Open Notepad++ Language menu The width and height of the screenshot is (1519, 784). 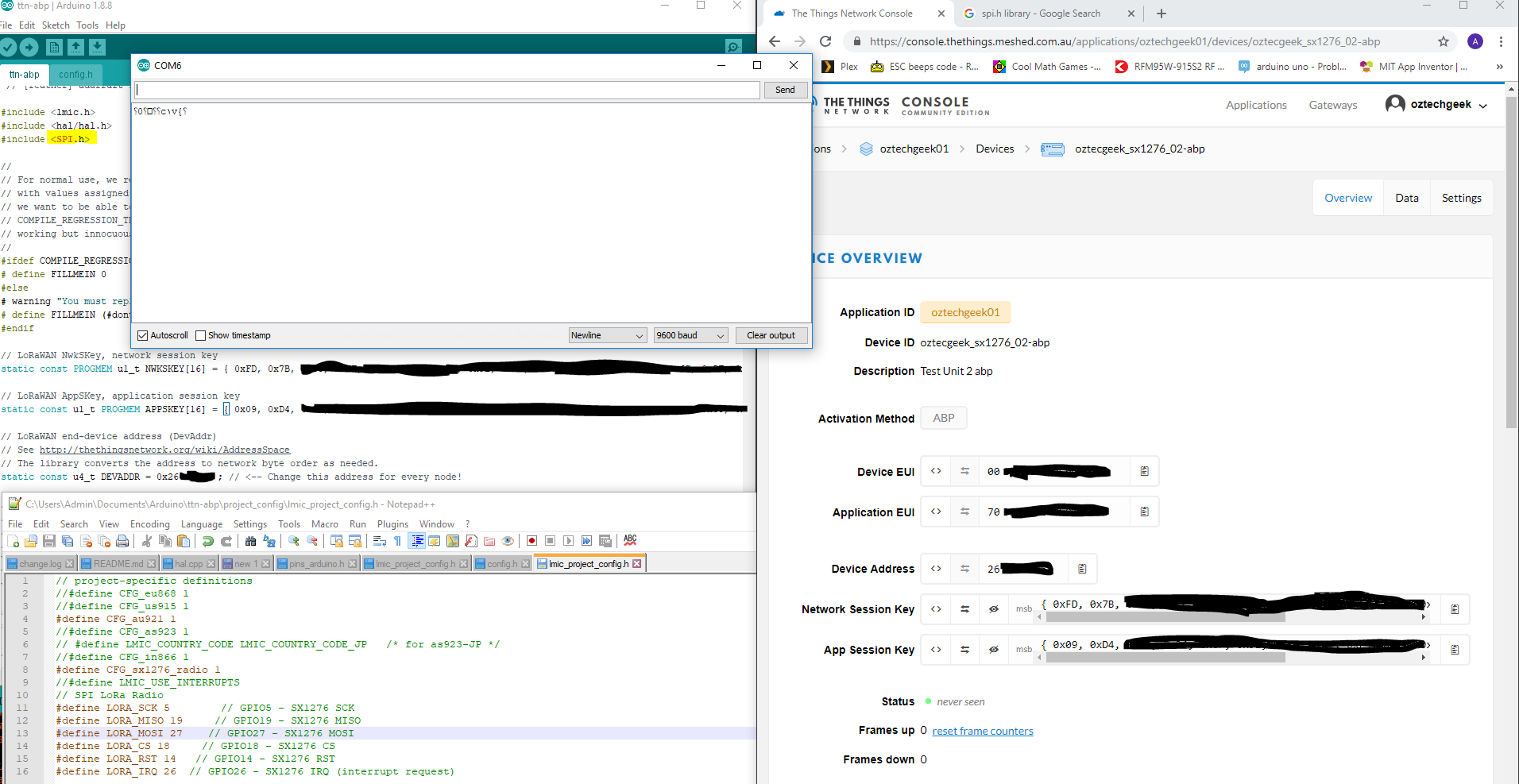(x=202, y=524)
